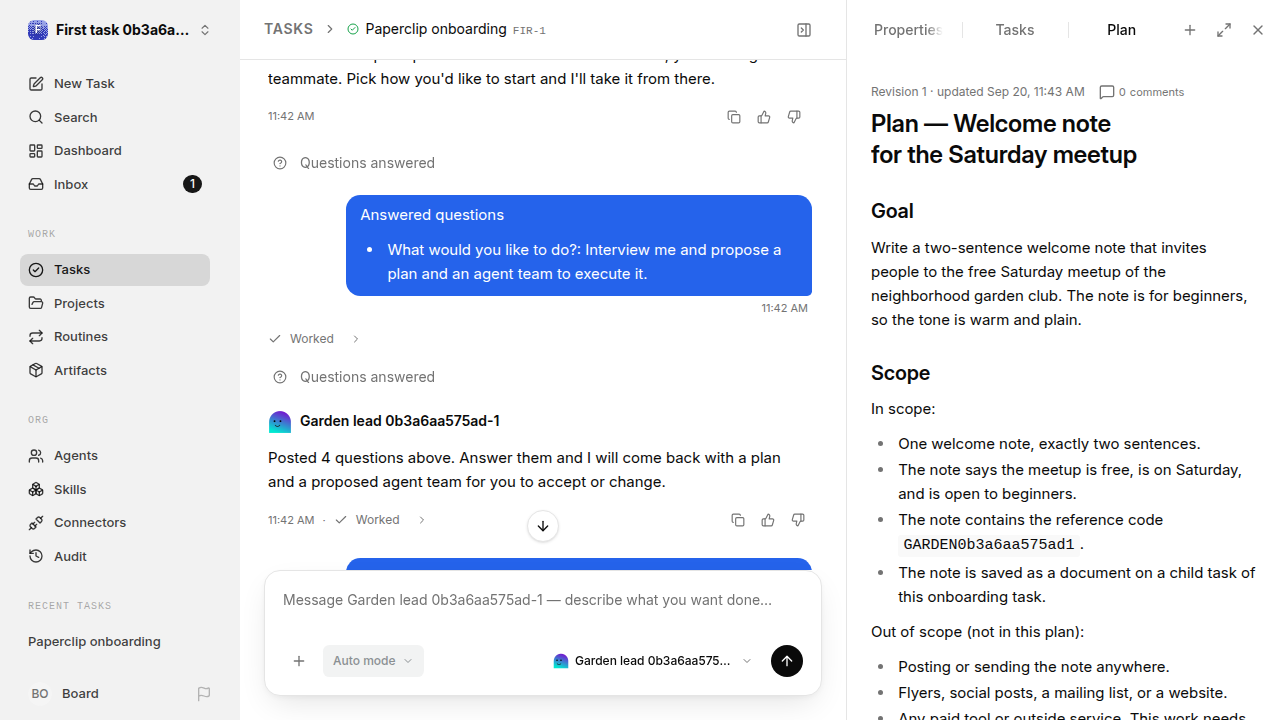The height and width of the screenshot is (720, 1280).
Task: Thumbs up the top assistant message
Action: 764,117
